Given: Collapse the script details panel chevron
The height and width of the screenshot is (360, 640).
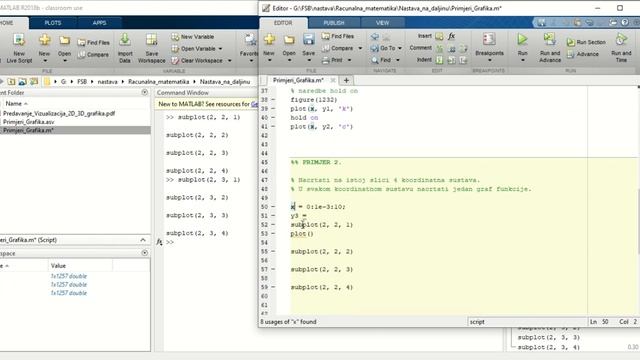Looking at the screenshot, I should pos(143,240).
